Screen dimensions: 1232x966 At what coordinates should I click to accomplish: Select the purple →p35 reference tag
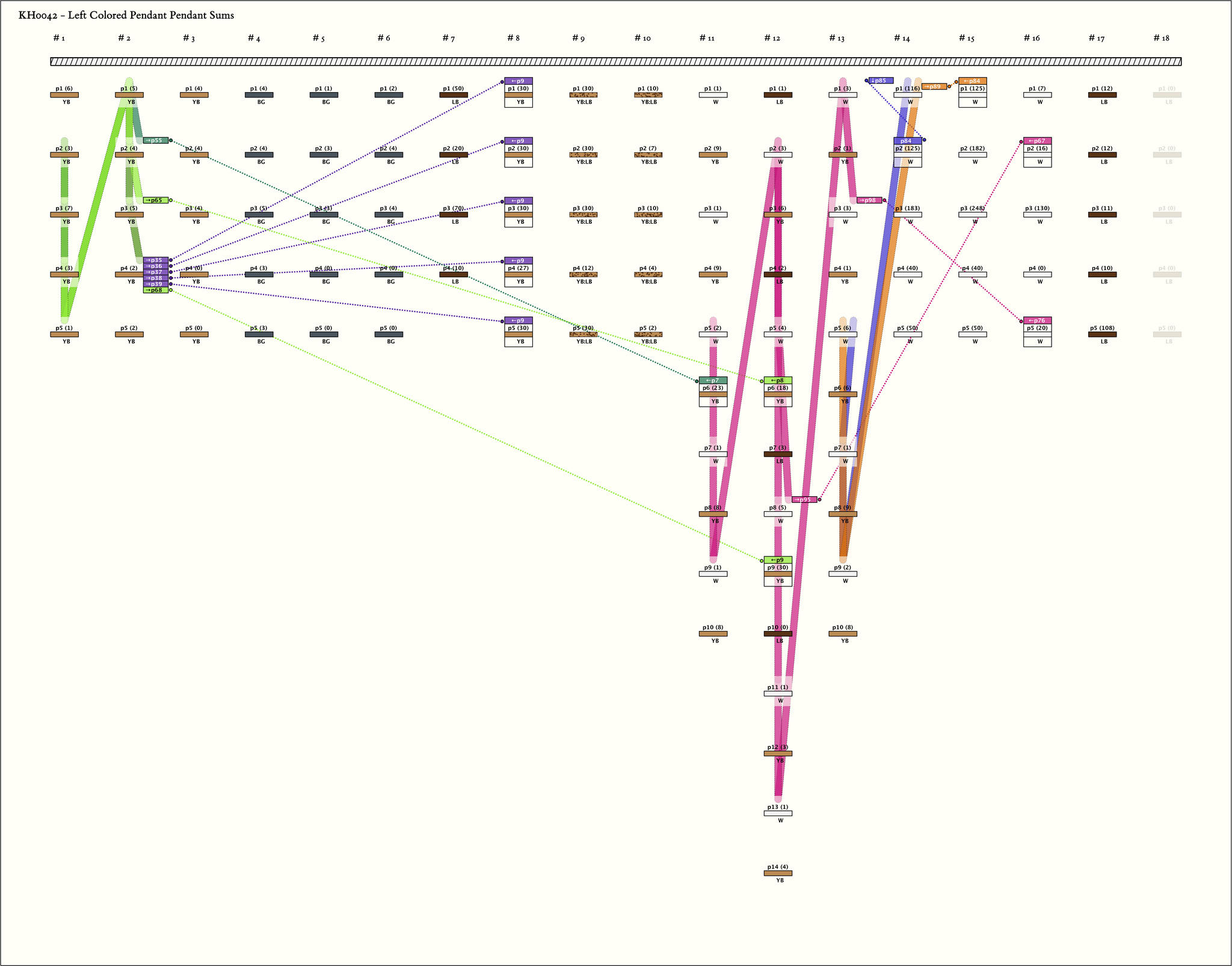point(156,260)
